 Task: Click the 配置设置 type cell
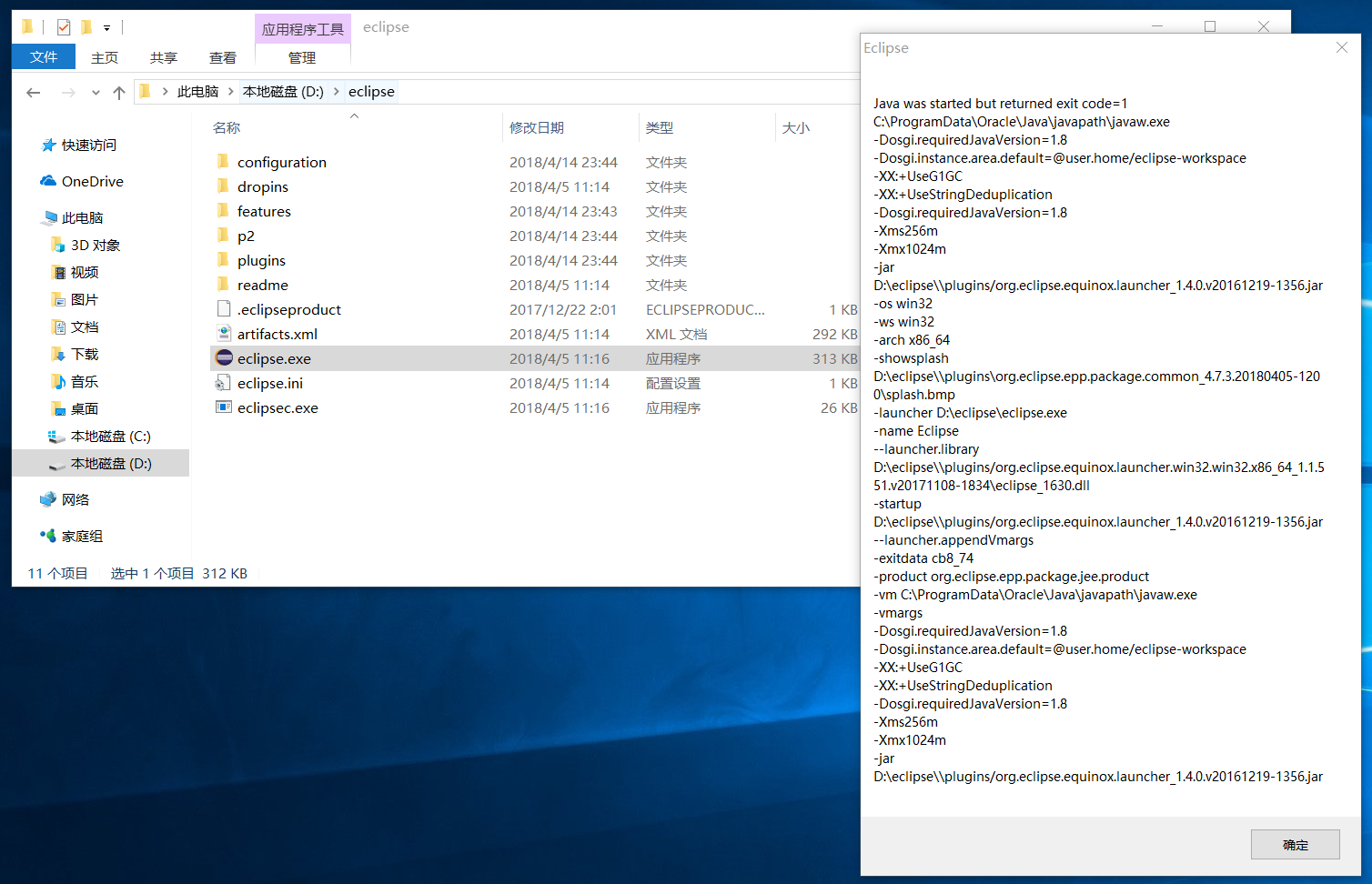[x=673, y=383]
